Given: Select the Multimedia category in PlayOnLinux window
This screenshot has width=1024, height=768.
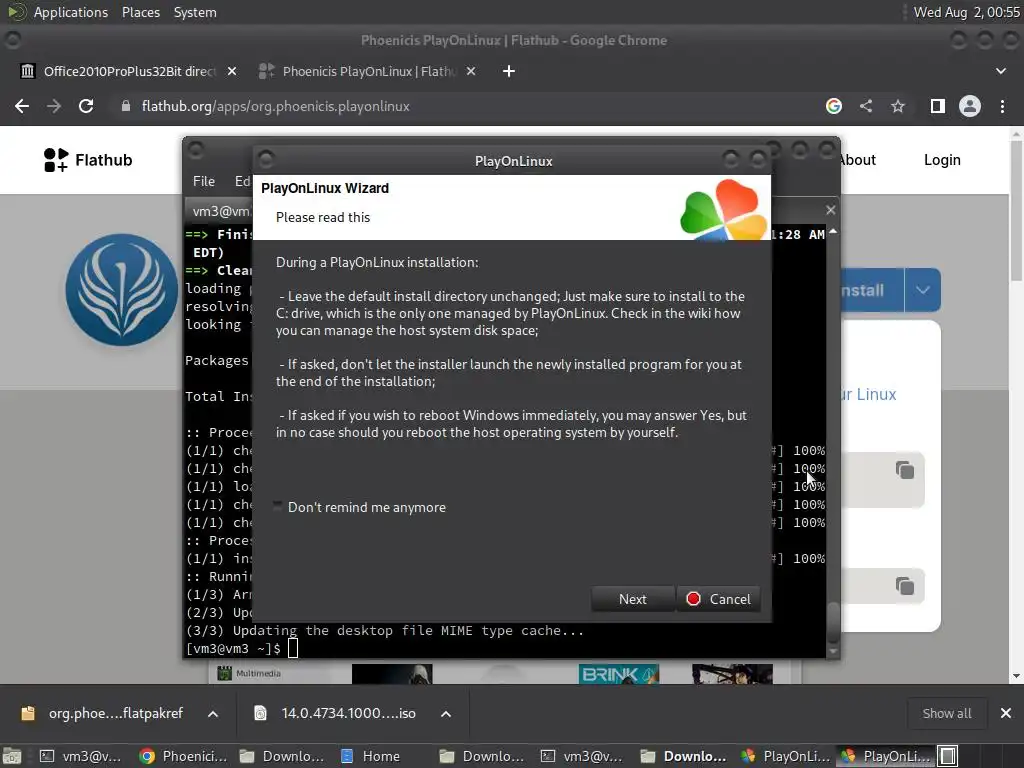Looking at the screenshot, I should [249, 673].
